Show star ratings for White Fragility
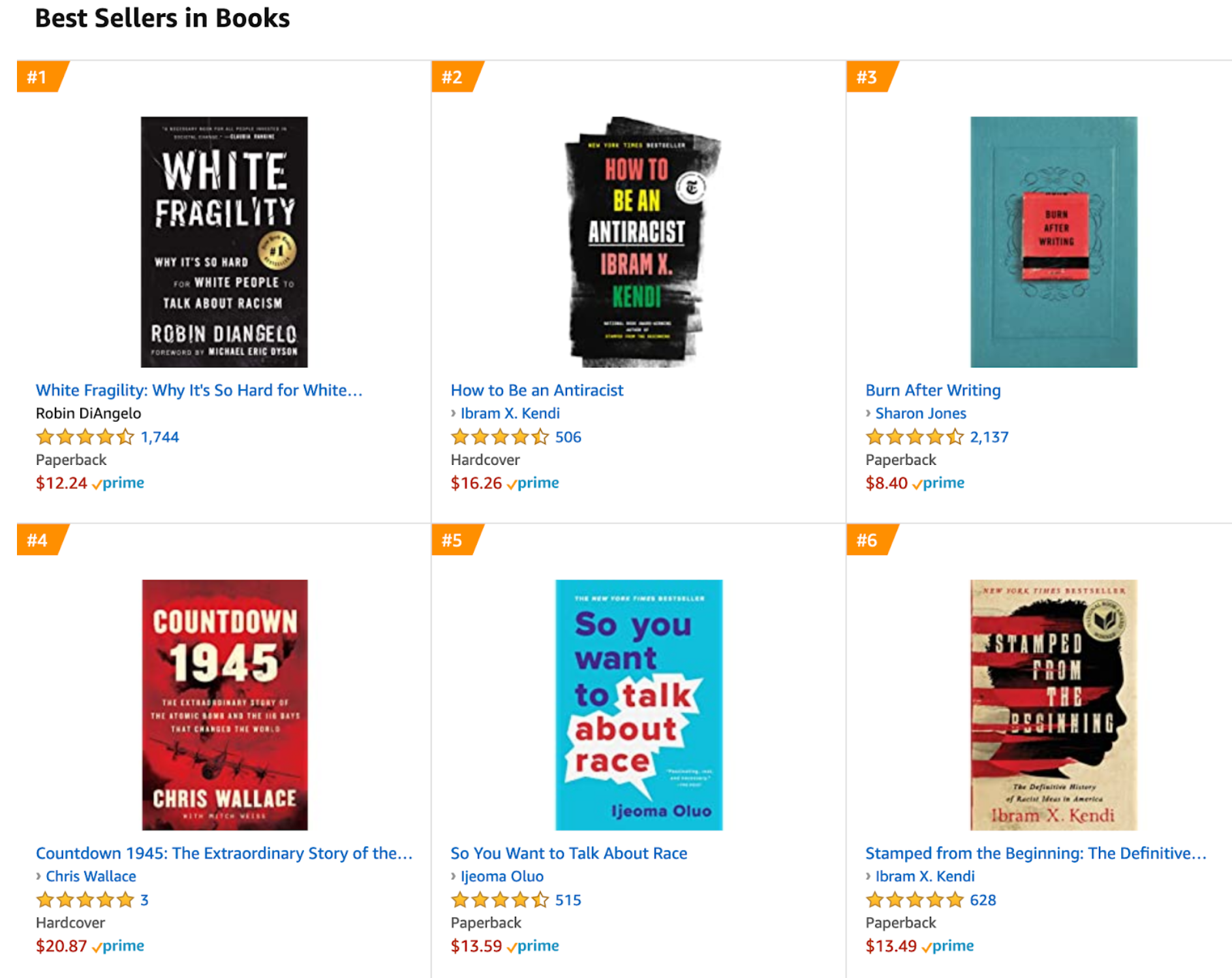The image size is (1232, 978). [85, 437]
